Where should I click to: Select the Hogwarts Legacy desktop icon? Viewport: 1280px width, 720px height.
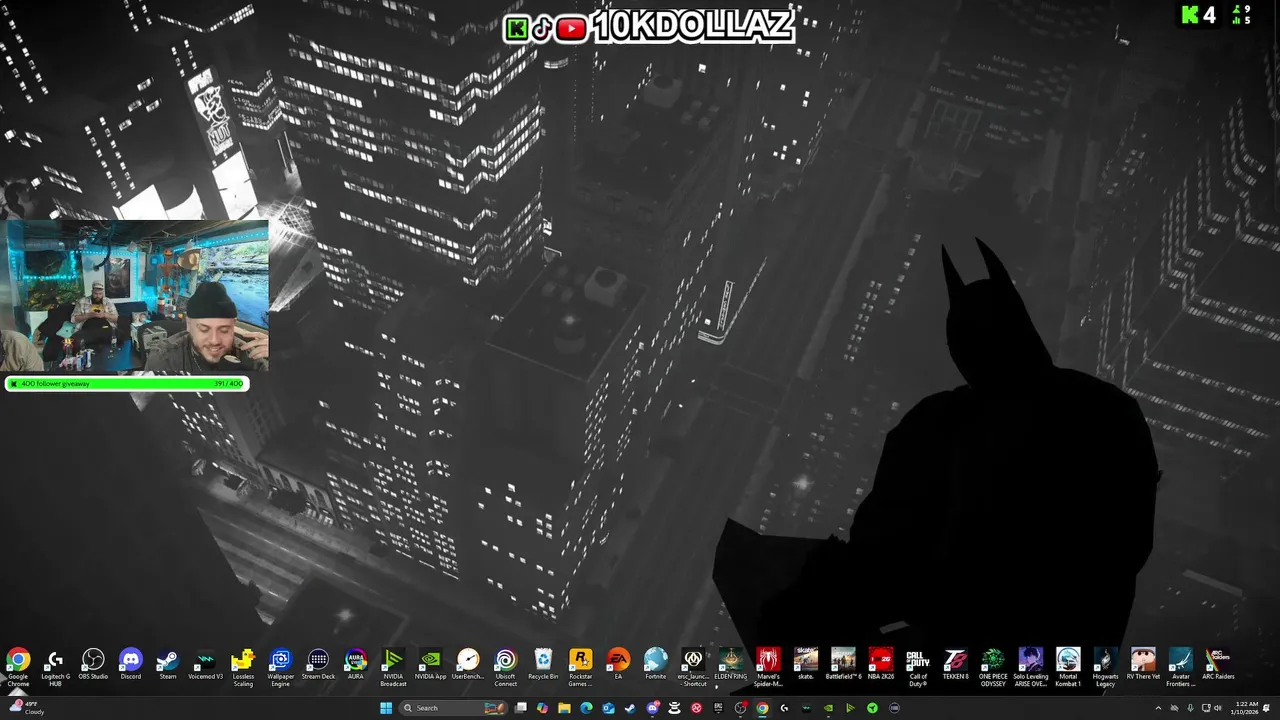click(x=1105, y=664)
